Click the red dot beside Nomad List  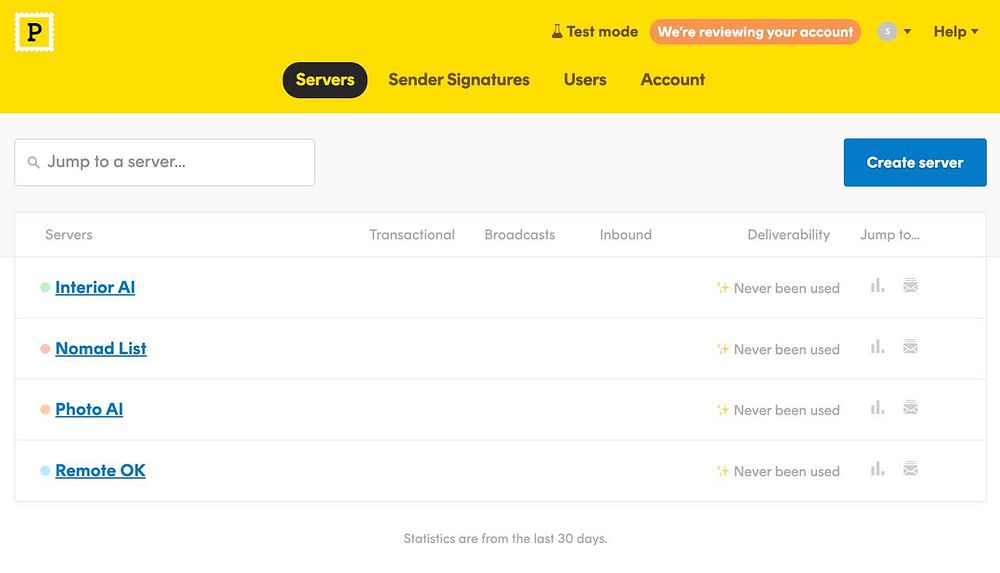[45, 349]
